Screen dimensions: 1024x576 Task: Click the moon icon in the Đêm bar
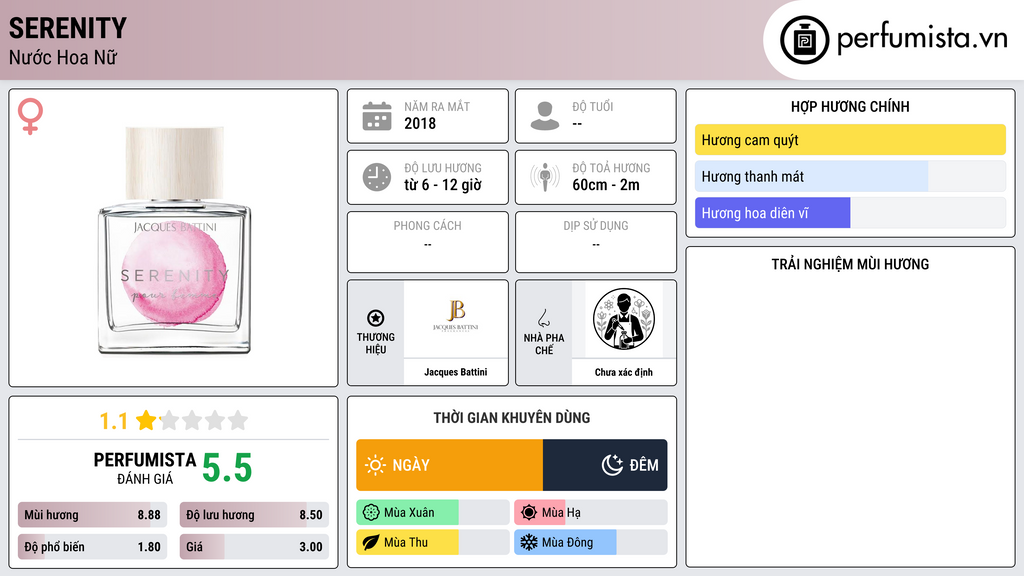pos(612,465)
